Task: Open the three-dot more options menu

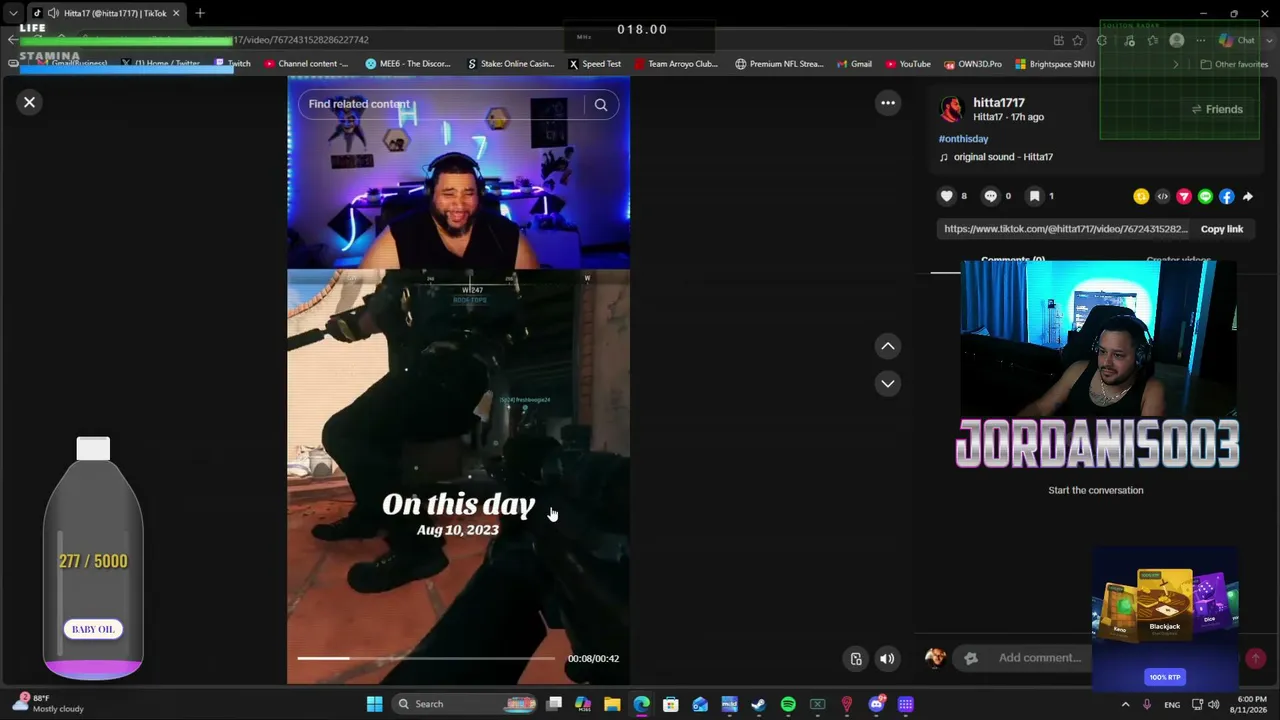Action: tap(887, 103)
